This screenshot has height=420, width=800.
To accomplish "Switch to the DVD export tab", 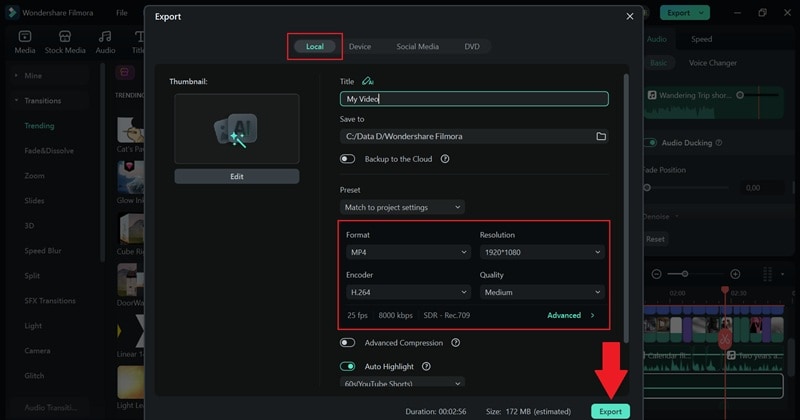I will point(472,46).
